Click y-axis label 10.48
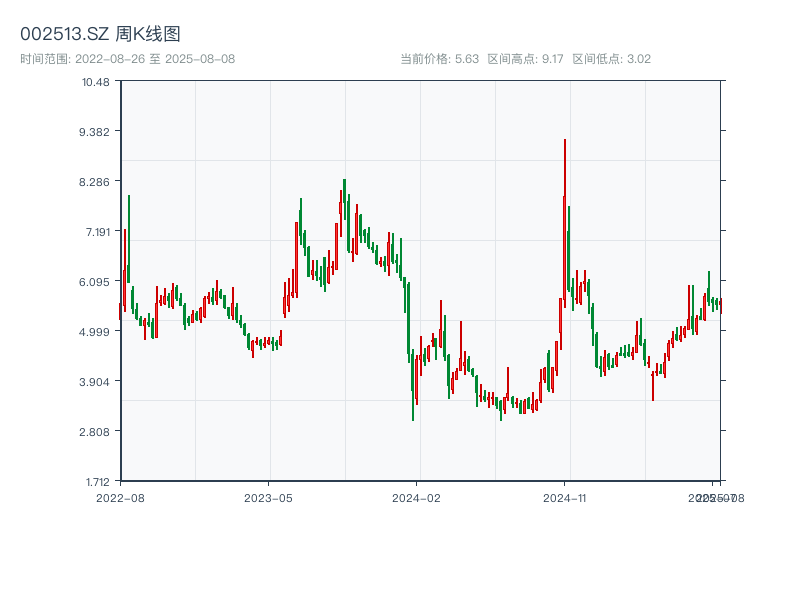 pyautogui.click(x=96, y=82)
